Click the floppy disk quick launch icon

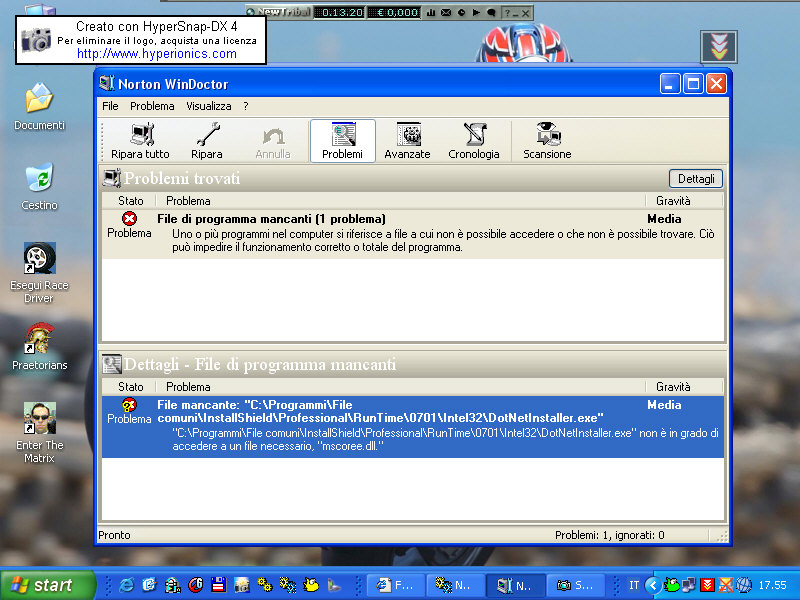click(218, 585)
